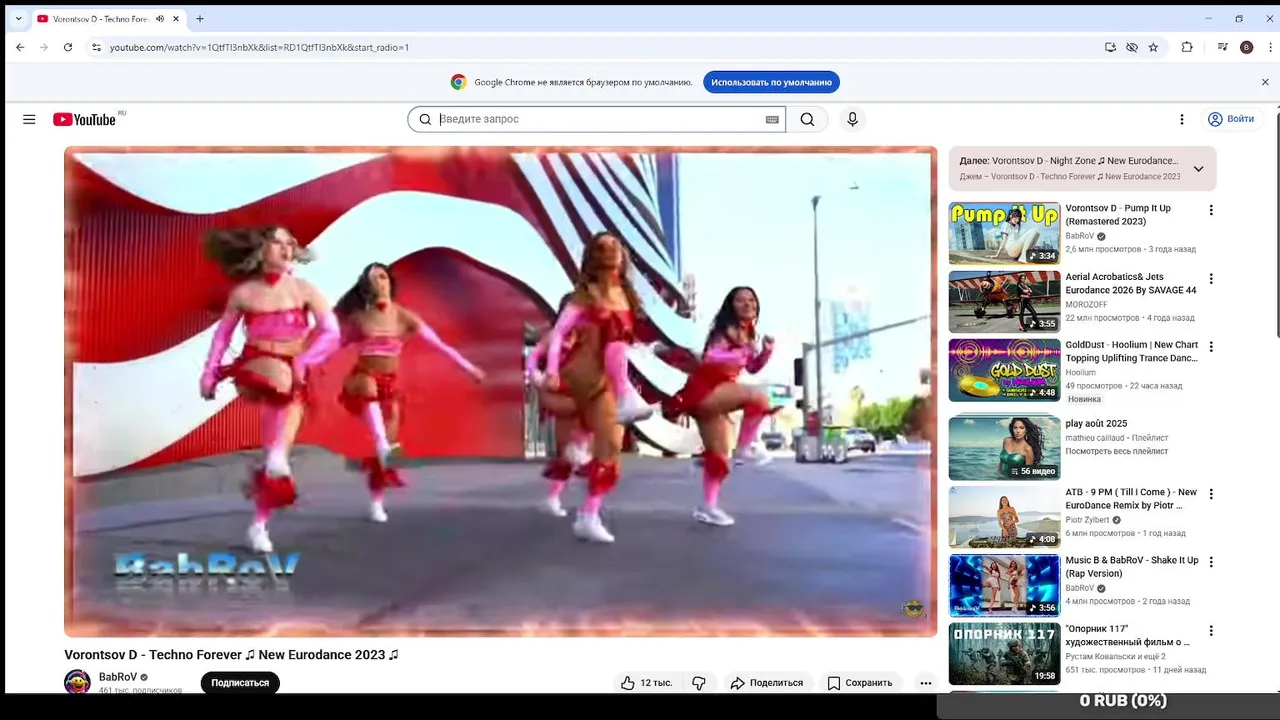Click the search magnifier button
The height and width of the screenshot is (720, 1280).
[807, 119]
